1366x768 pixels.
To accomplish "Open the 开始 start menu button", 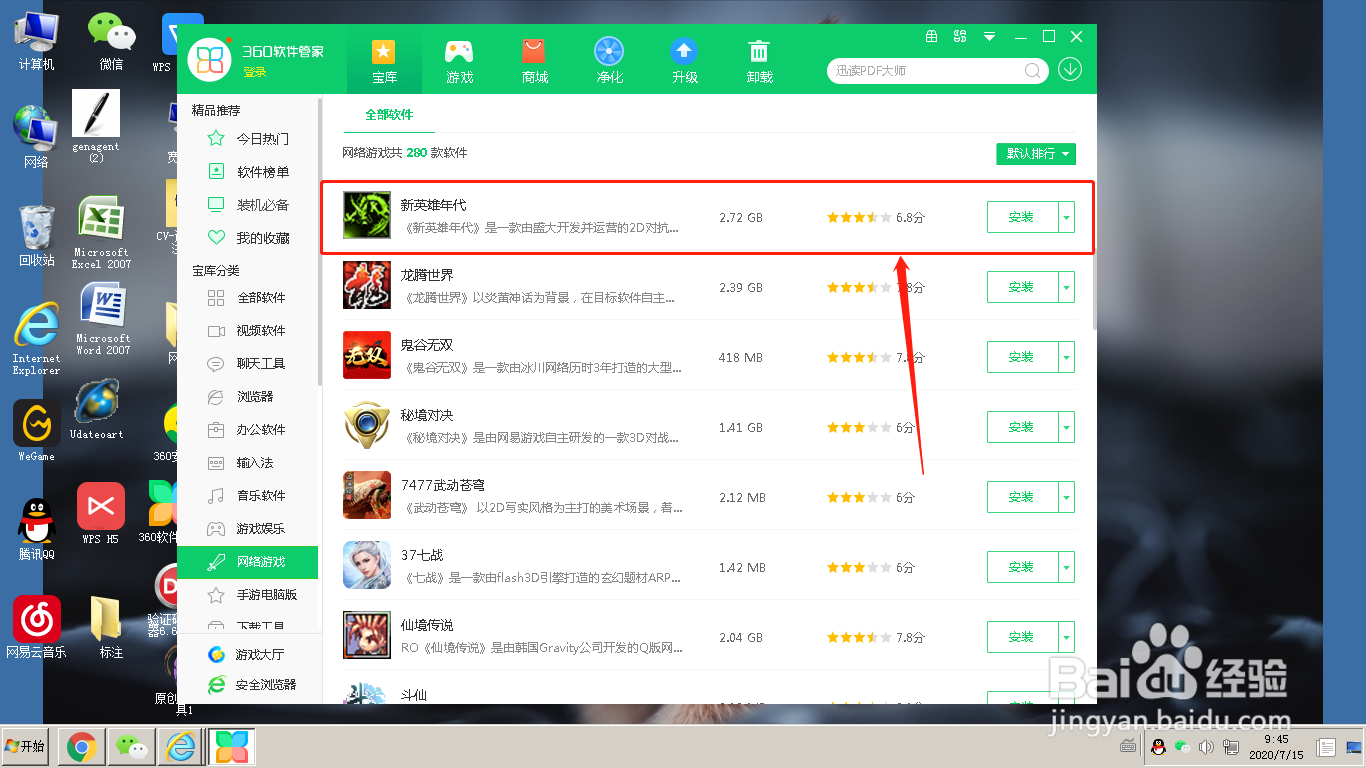I will point(26,746).
